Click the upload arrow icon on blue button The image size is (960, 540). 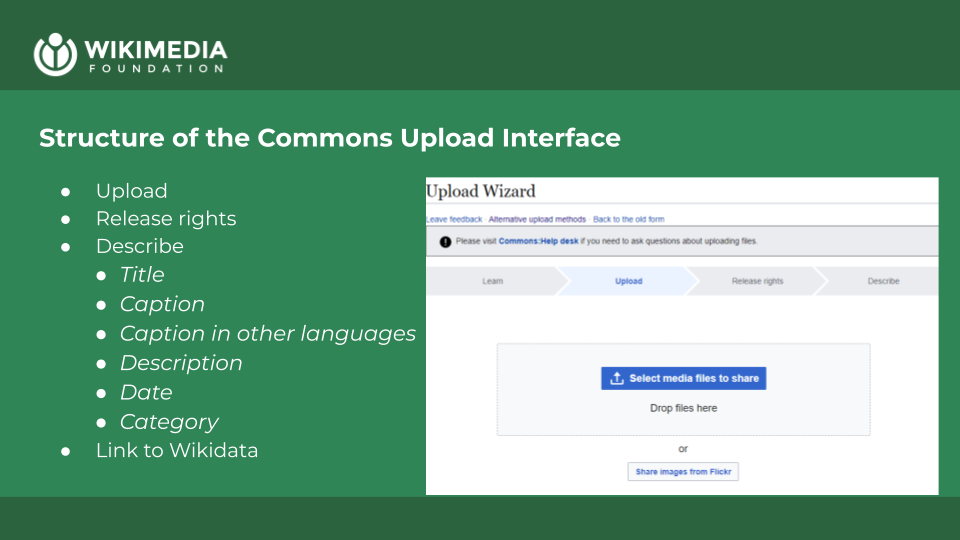click(617, 378)
